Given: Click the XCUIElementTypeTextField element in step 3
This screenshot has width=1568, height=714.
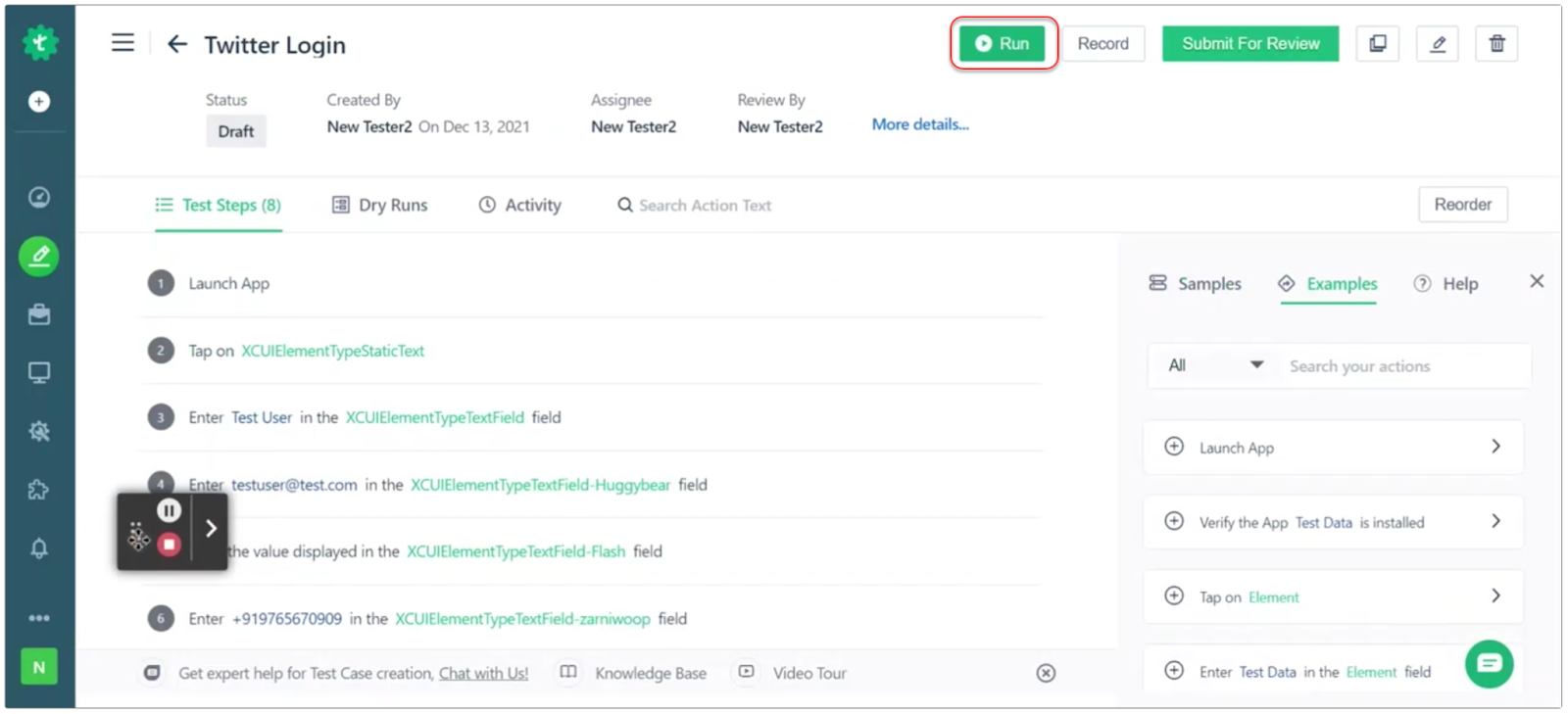Looking at the screenshot, I should tap(435, 417).
